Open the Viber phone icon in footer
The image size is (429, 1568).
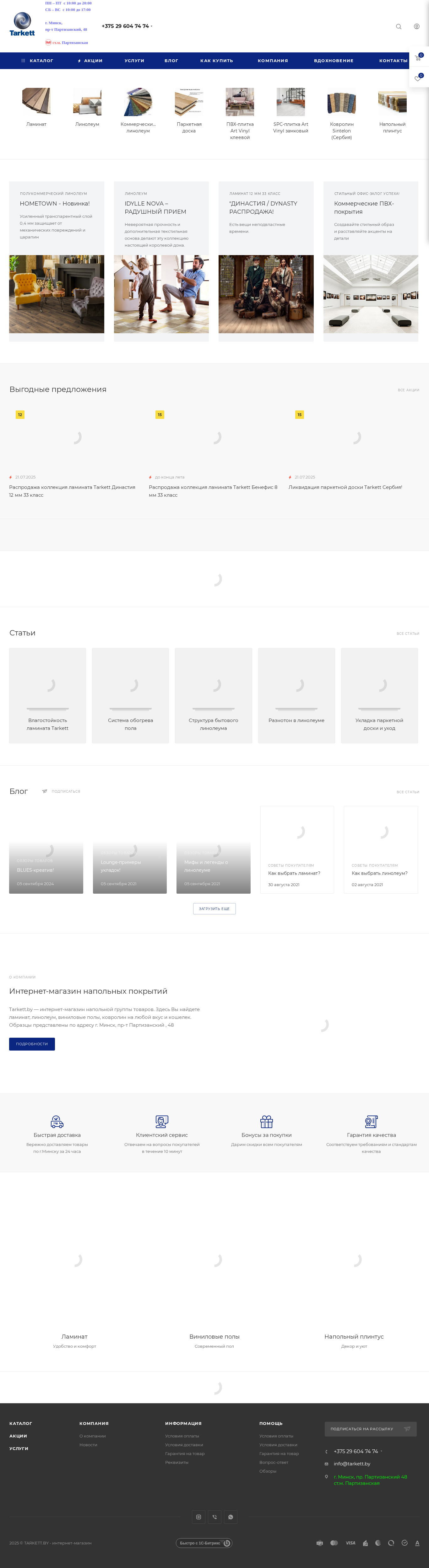tap(215, 1517)
